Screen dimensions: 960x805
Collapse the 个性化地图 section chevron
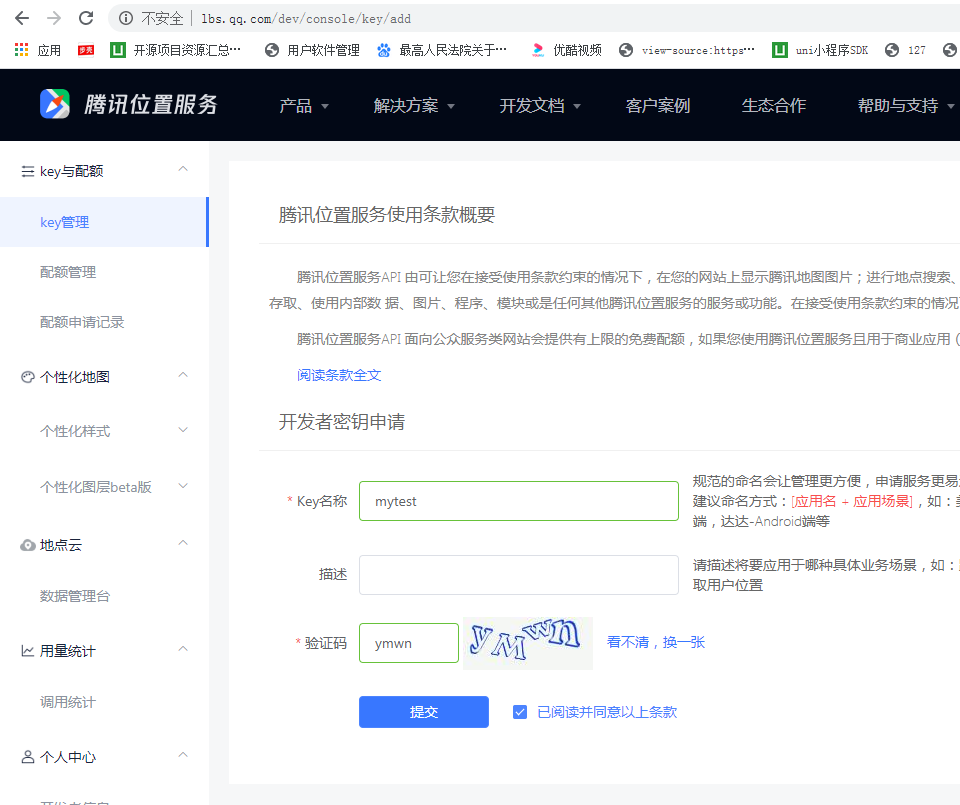[182, 375]
